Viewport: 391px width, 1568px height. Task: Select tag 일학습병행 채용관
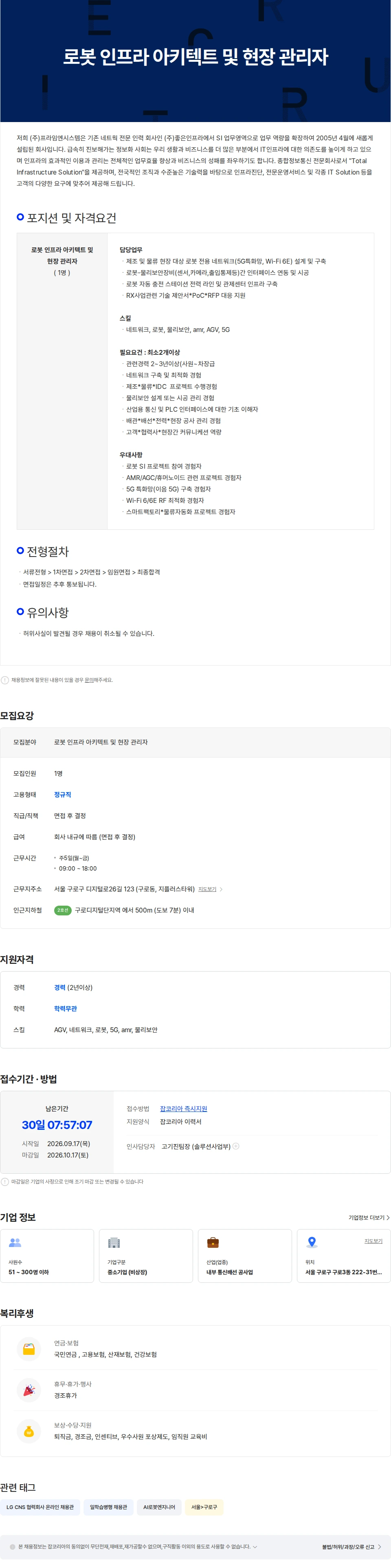pos(108,1507)
